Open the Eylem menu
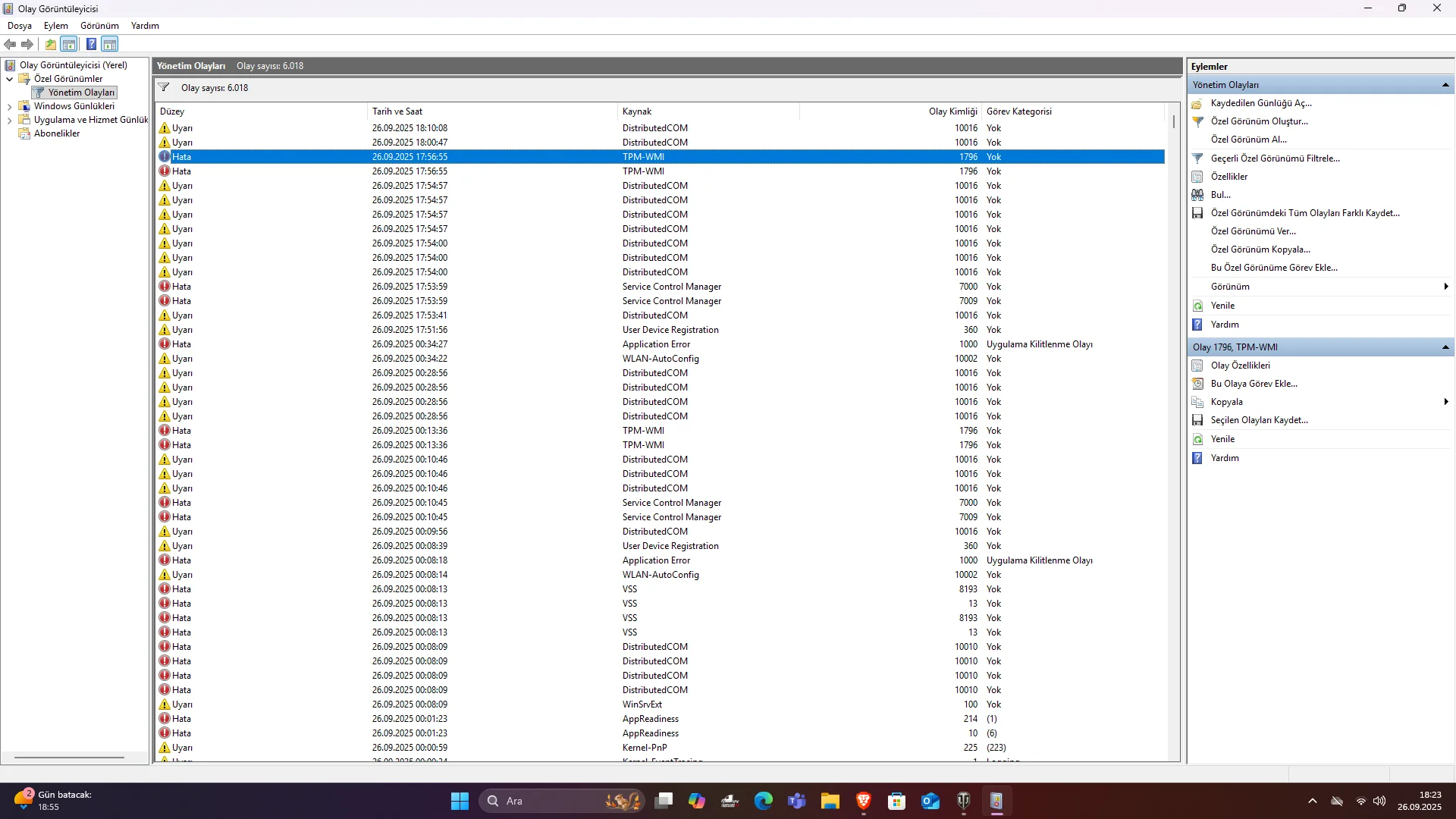 point(55,26)
